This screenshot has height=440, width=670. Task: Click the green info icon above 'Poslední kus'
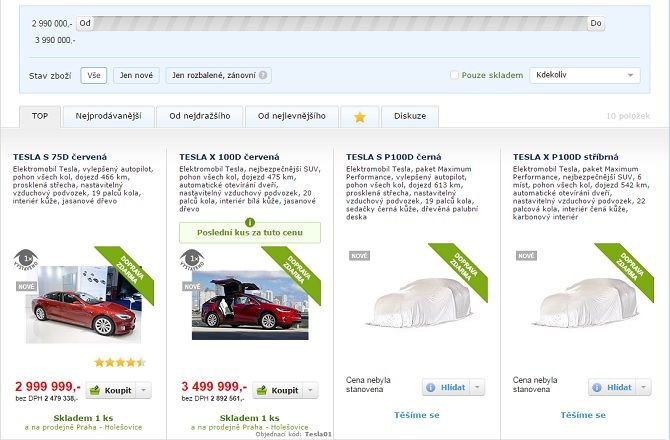pos(250,221)
